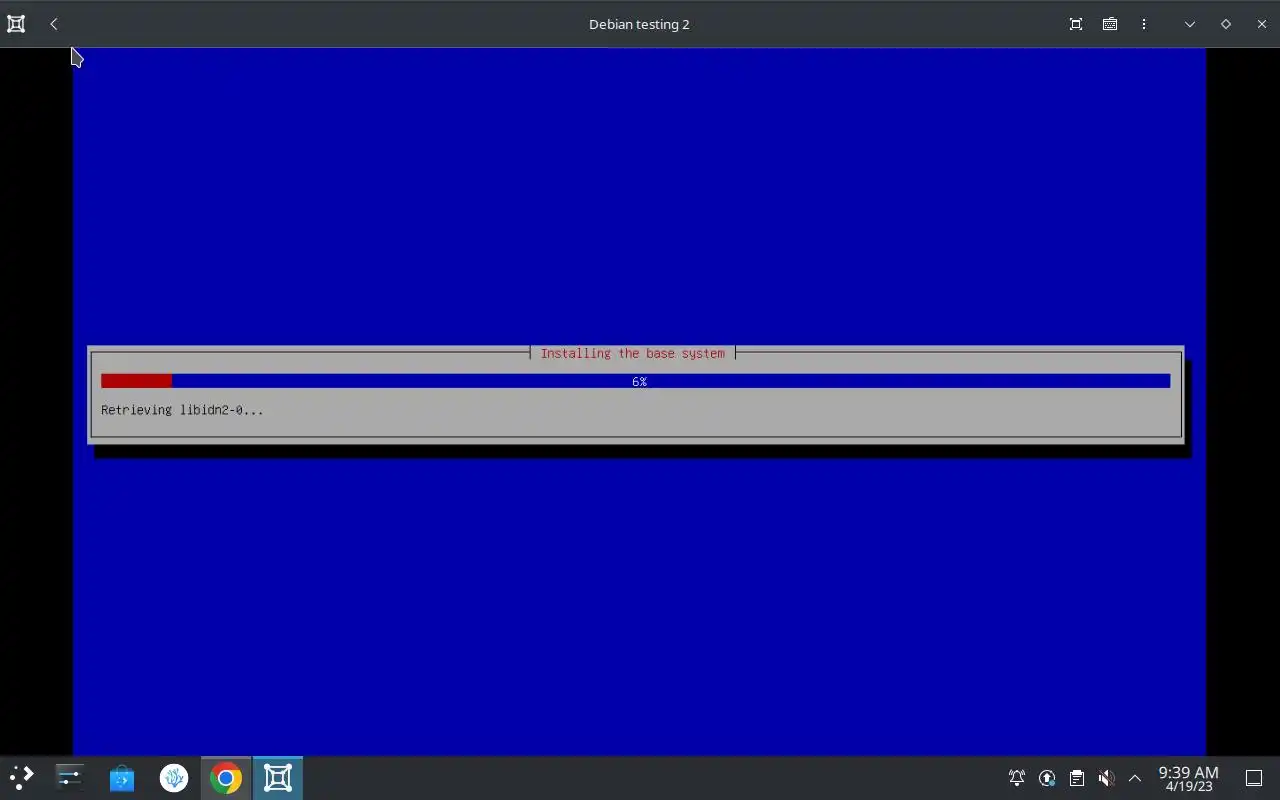Screen dimensions: 1280x800
Task: Minimize the Debian testing 2 window
Action: click(x=1190, y=24)
